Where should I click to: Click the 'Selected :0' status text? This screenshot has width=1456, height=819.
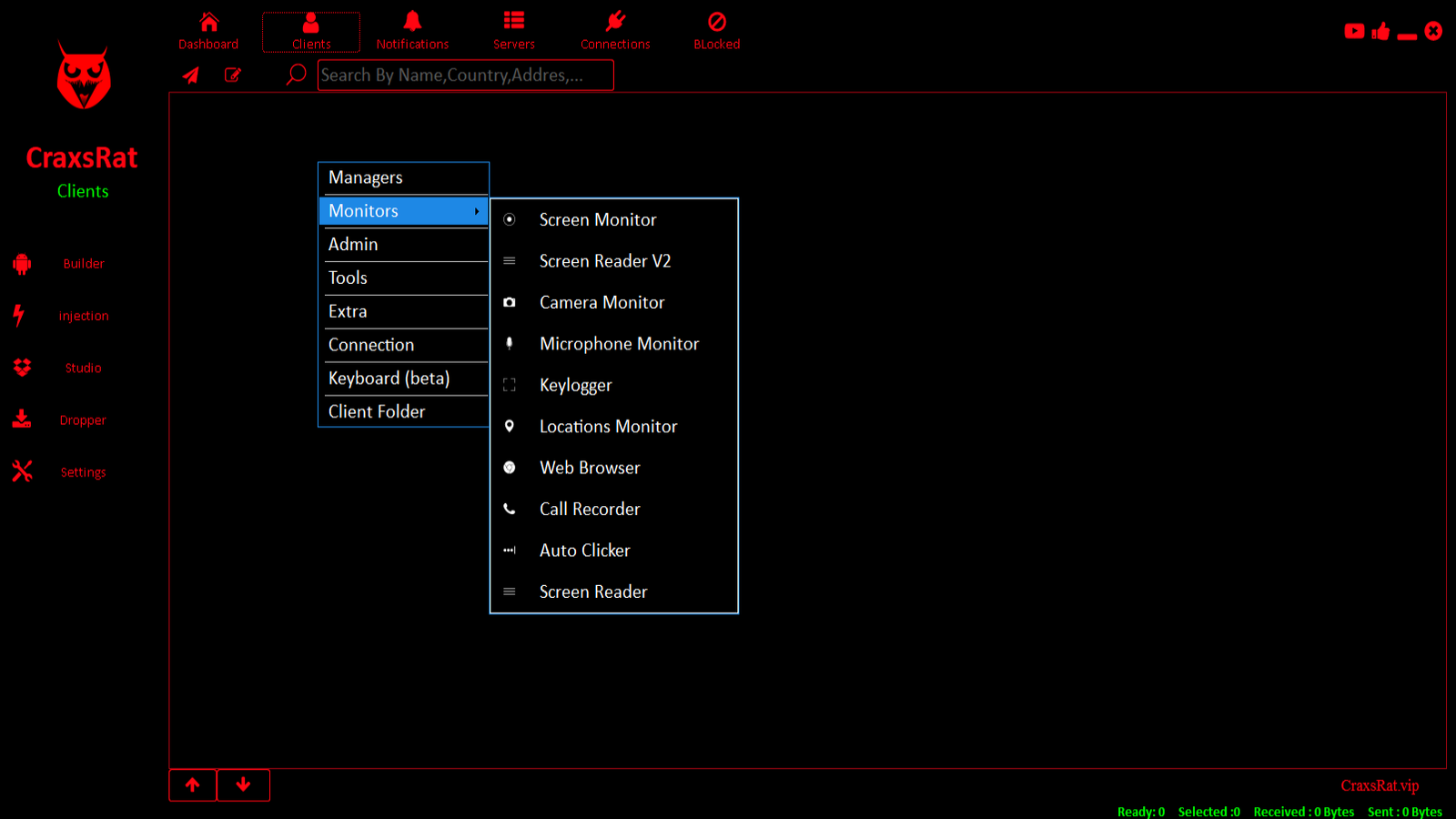click(1208, 812)
